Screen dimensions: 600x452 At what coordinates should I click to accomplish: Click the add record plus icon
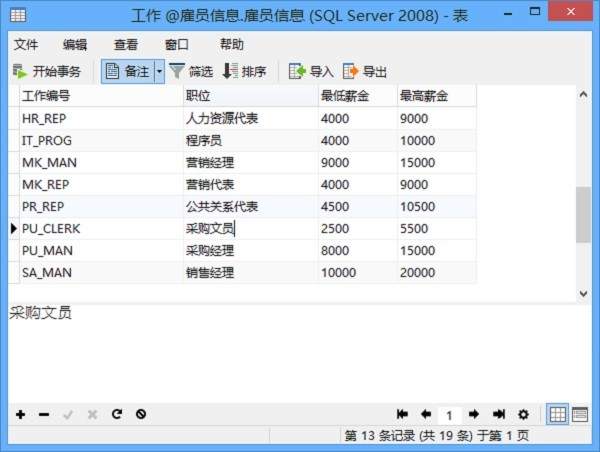click(20, 414)
